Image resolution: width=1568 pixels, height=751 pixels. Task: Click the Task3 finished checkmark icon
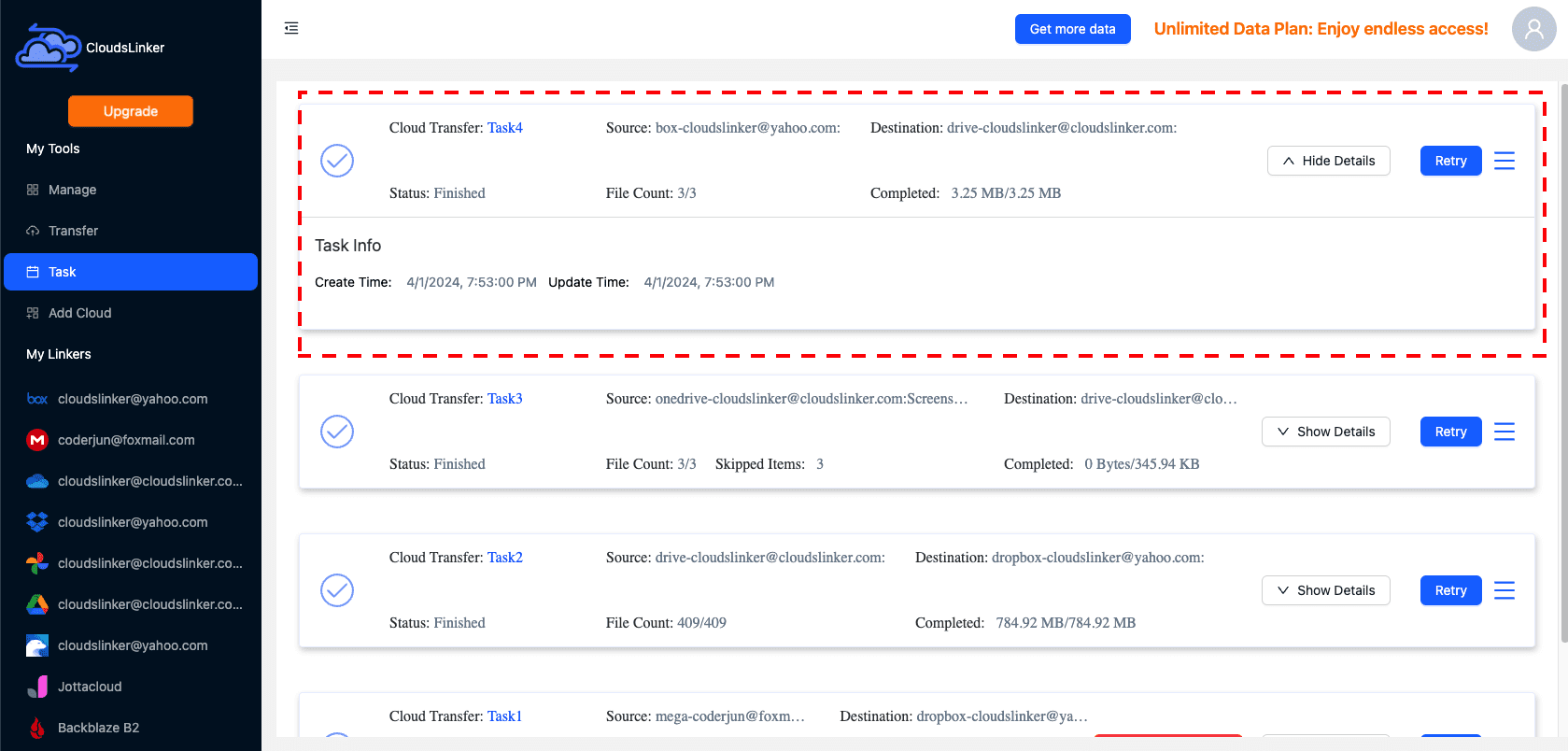tap(337, 432)
